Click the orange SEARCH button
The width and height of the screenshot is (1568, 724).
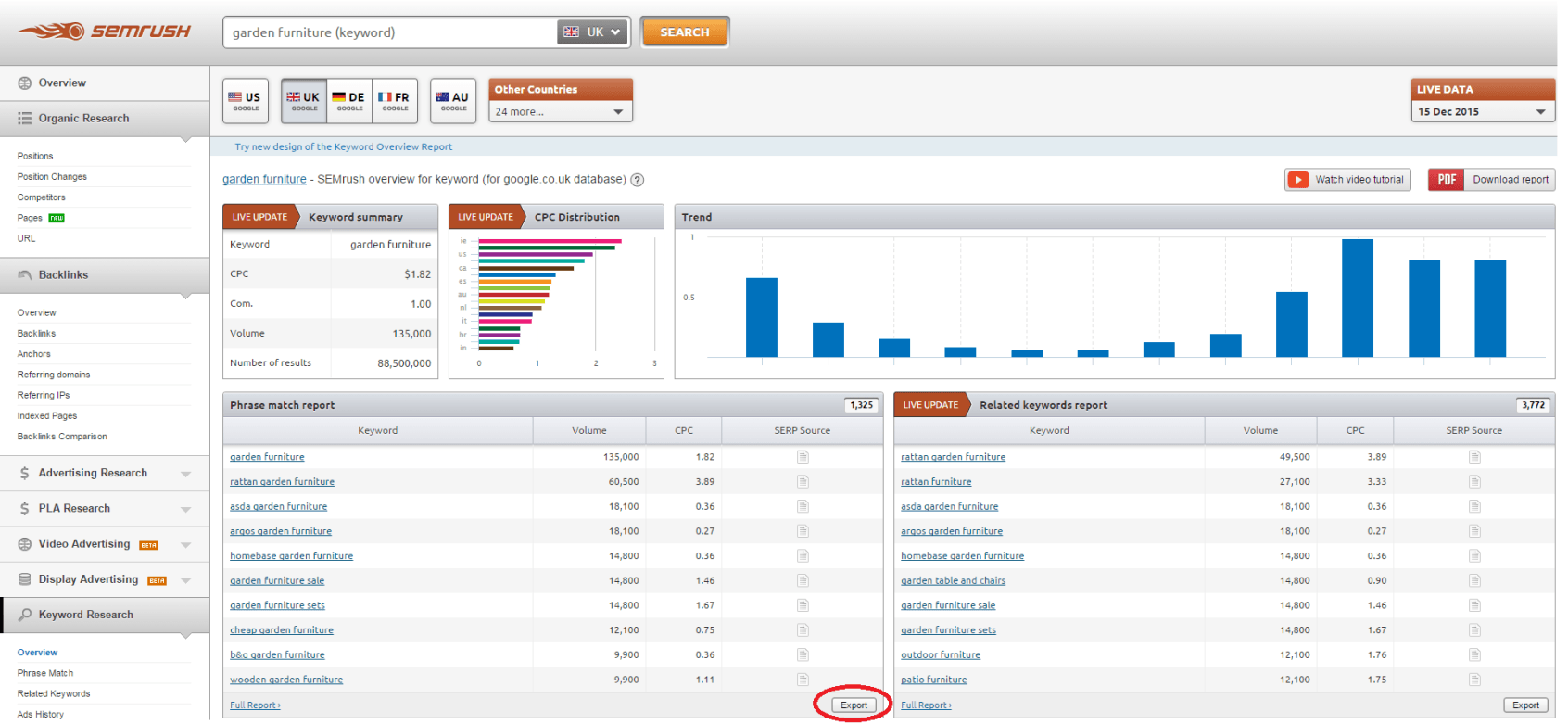tap(685, 32)
